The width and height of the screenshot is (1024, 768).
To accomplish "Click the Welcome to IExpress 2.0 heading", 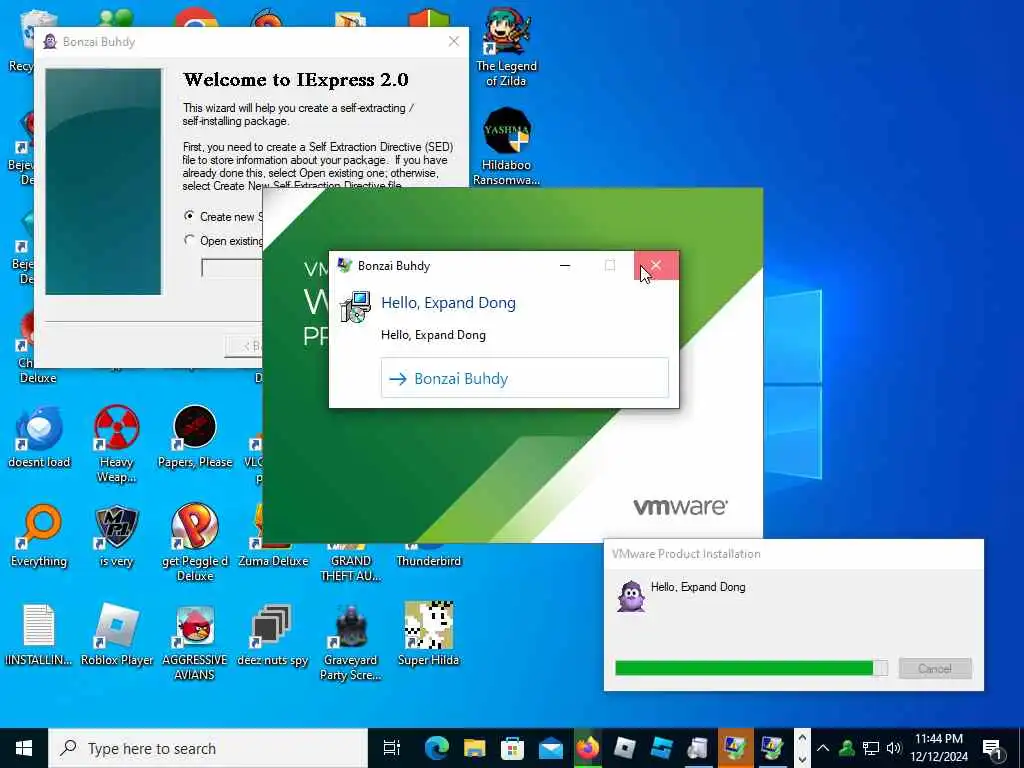I will [296, 80].
